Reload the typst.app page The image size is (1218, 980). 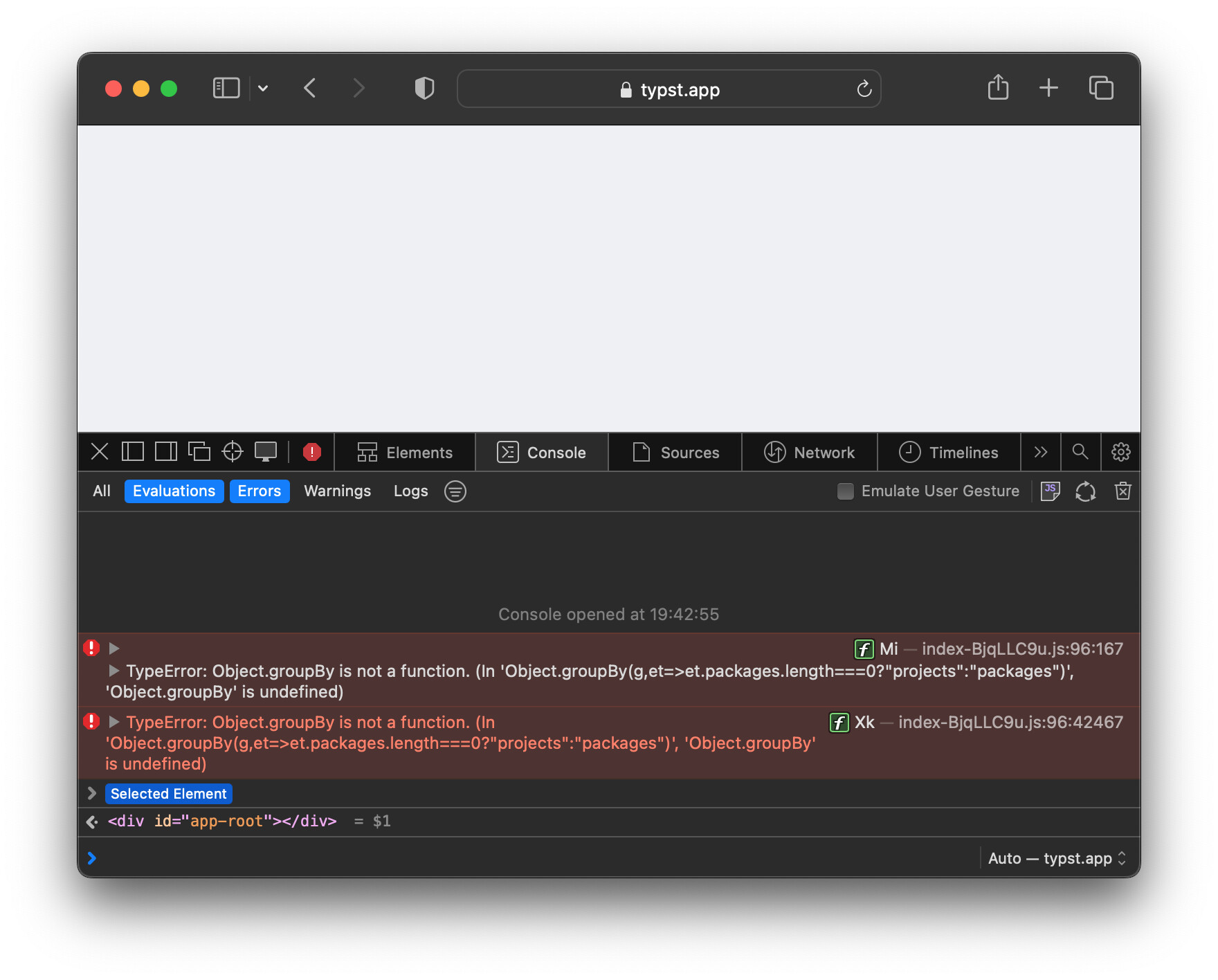(864, 89)
